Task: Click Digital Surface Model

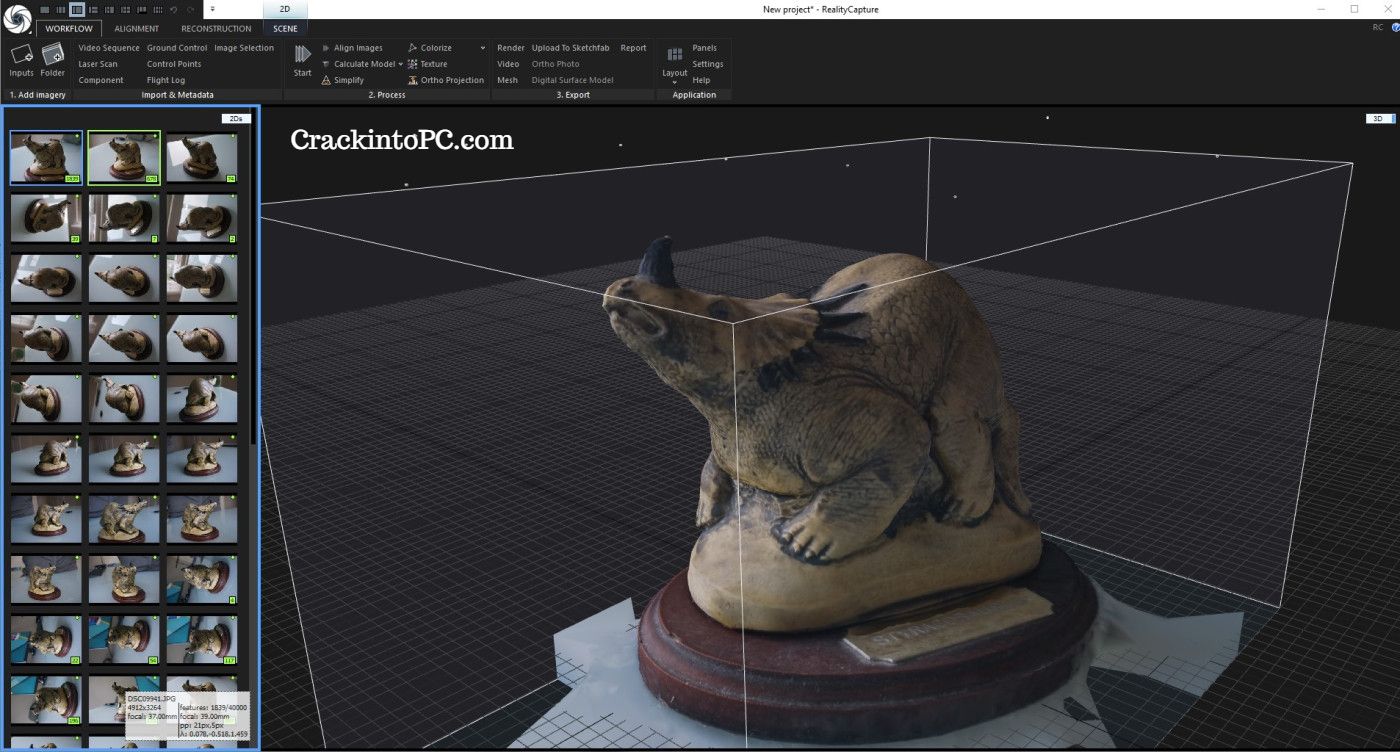Action: tap(572, 80)
